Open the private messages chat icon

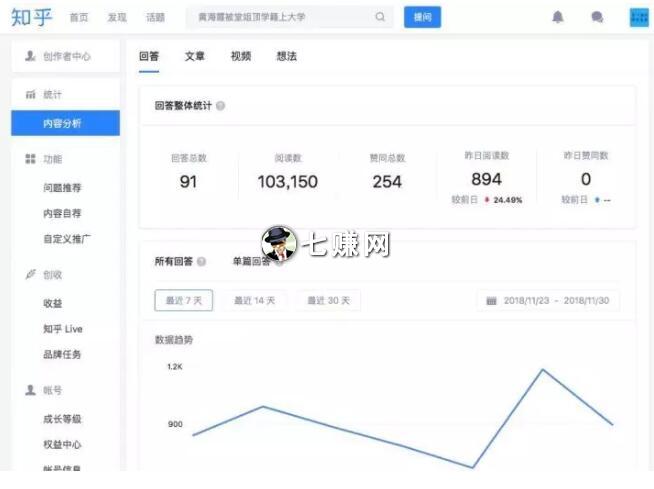pyautogui.click(x=597, y=17)
